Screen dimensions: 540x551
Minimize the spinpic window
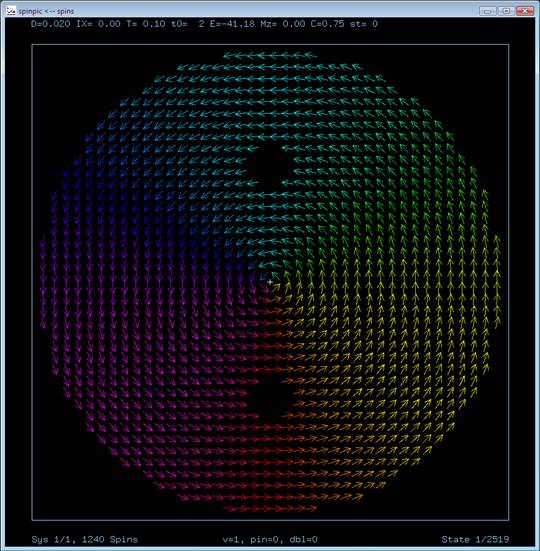[x=488, y=11]
